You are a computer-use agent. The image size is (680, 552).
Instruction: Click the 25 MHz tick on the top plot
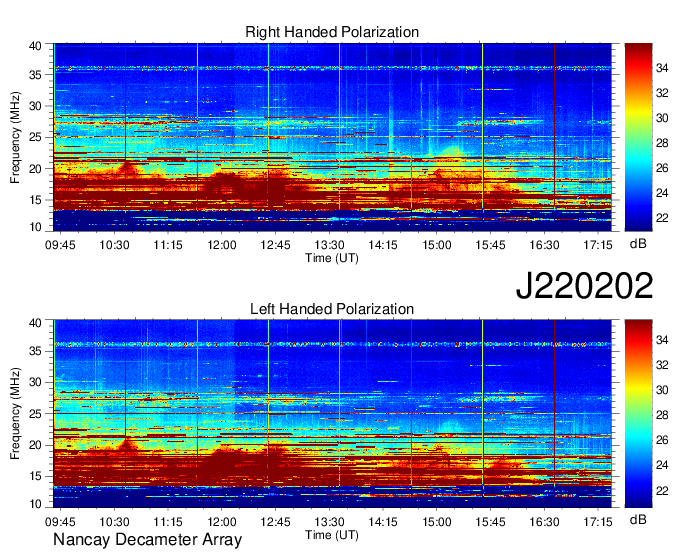(x=36, y=138)
